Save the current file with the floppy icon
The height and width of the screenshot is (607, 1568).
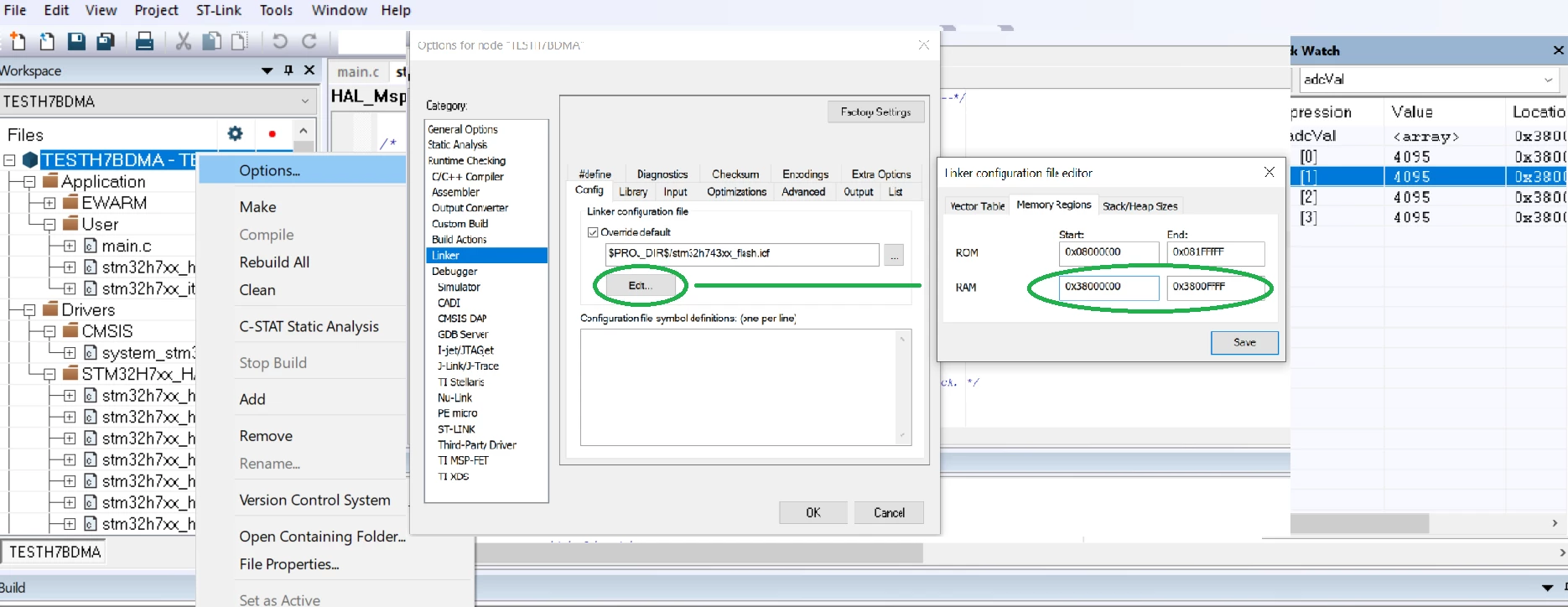pyautogui.click(x=76, y=41)
